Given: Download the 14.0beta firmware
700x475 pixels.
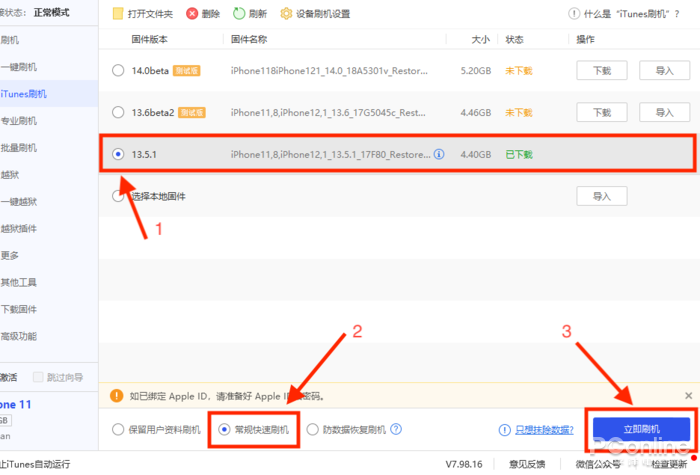Looking at the screenshot, I should click(602, 71).
